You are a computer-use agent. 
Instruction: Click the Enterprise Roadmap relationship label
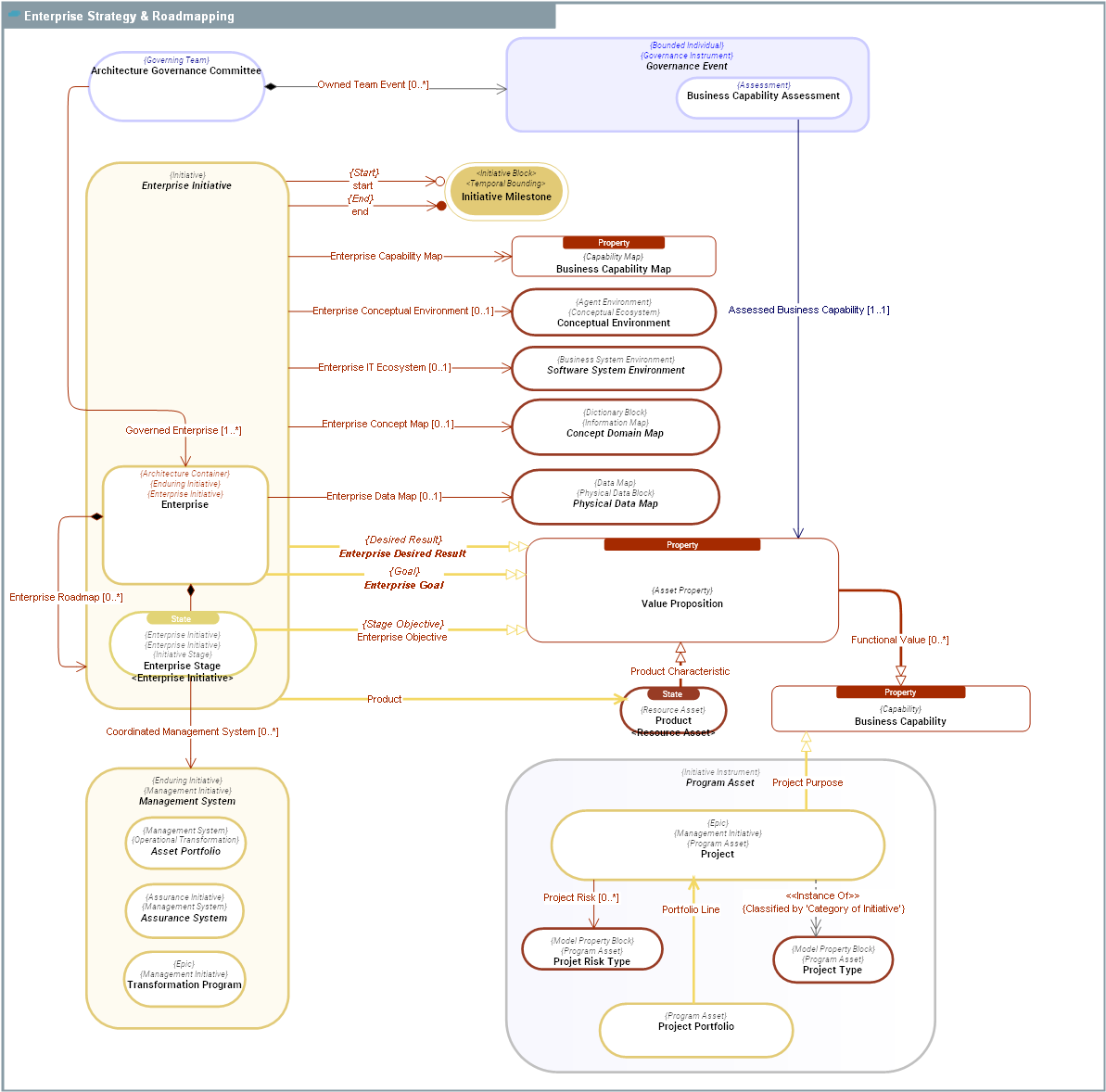click(x=66, y=597)
